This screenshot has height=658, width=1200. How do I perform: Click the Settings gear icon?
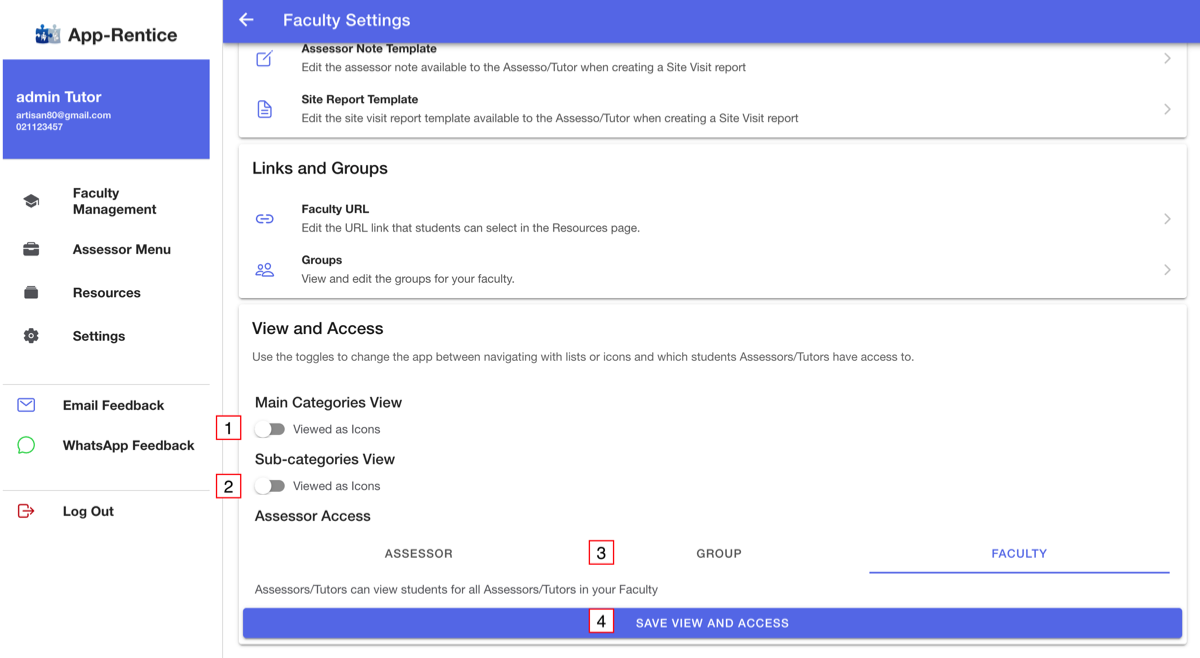click(31, 336)
